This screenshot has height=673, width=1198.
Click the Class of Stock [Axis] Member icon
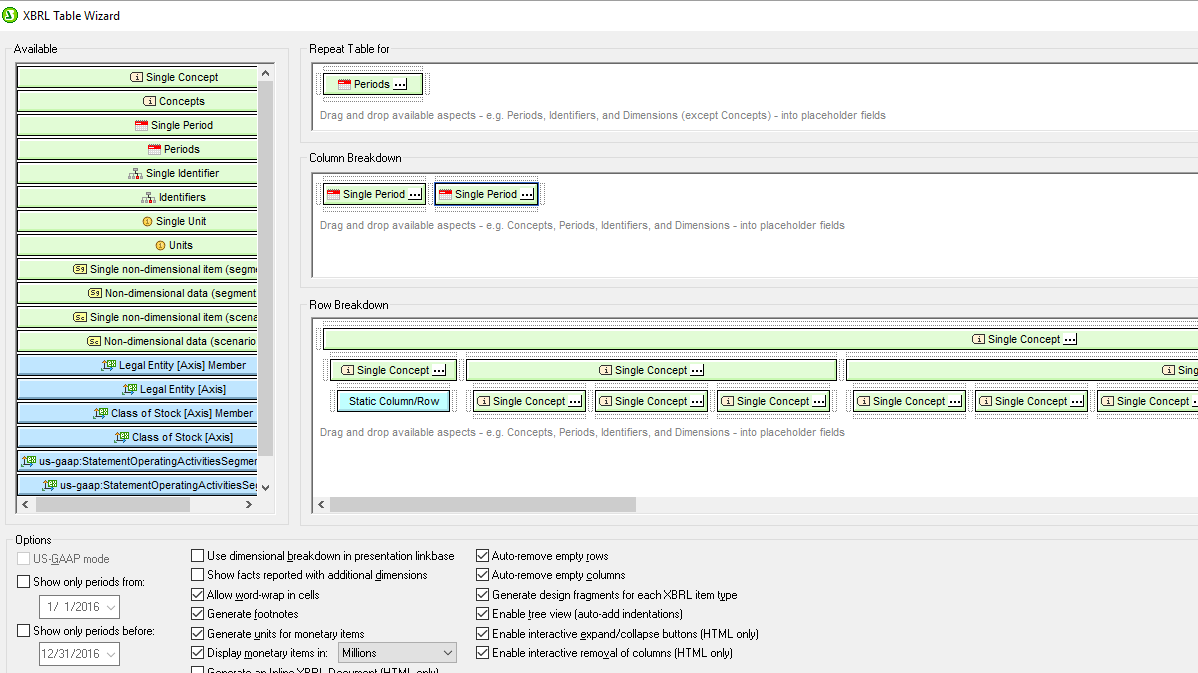click(101, 413)
